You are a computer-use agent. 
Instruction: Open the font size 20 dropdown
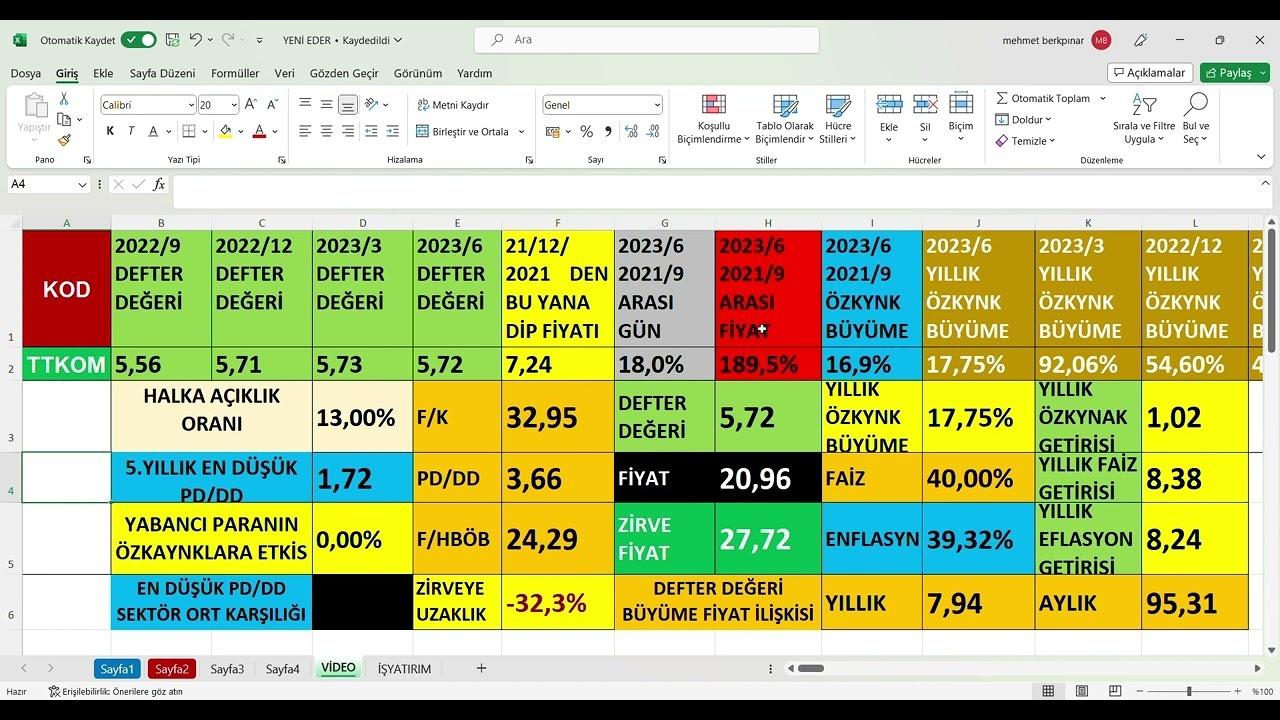point(234,105)
